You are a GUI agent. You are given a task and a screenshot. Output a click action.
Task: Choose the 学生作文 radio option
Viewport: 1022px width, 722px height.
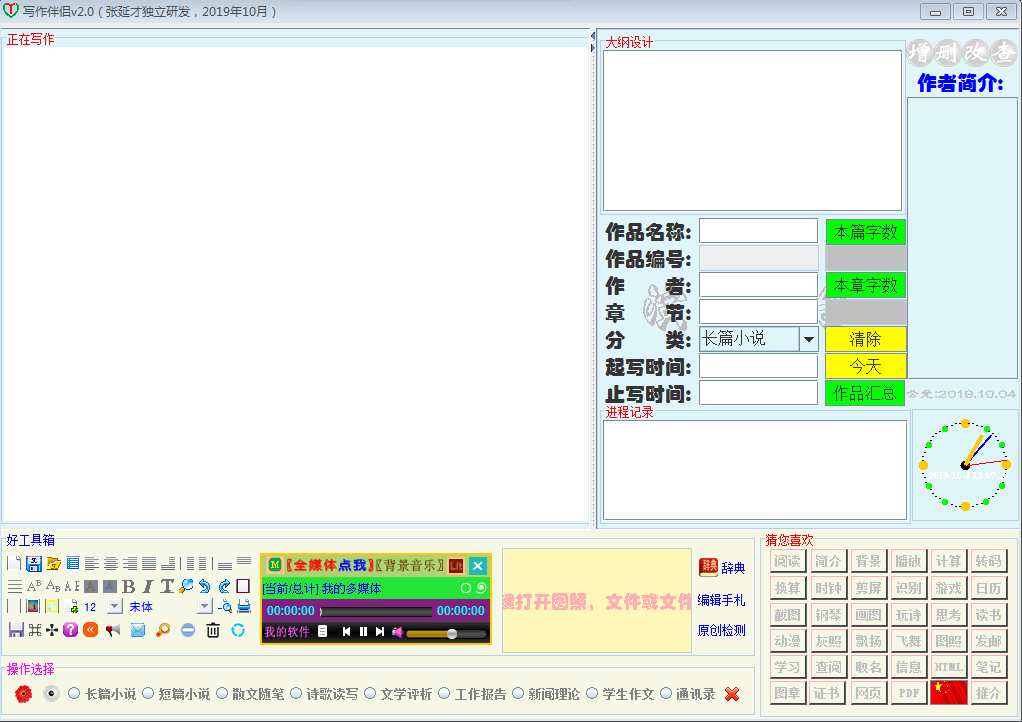tap(592, 693)
